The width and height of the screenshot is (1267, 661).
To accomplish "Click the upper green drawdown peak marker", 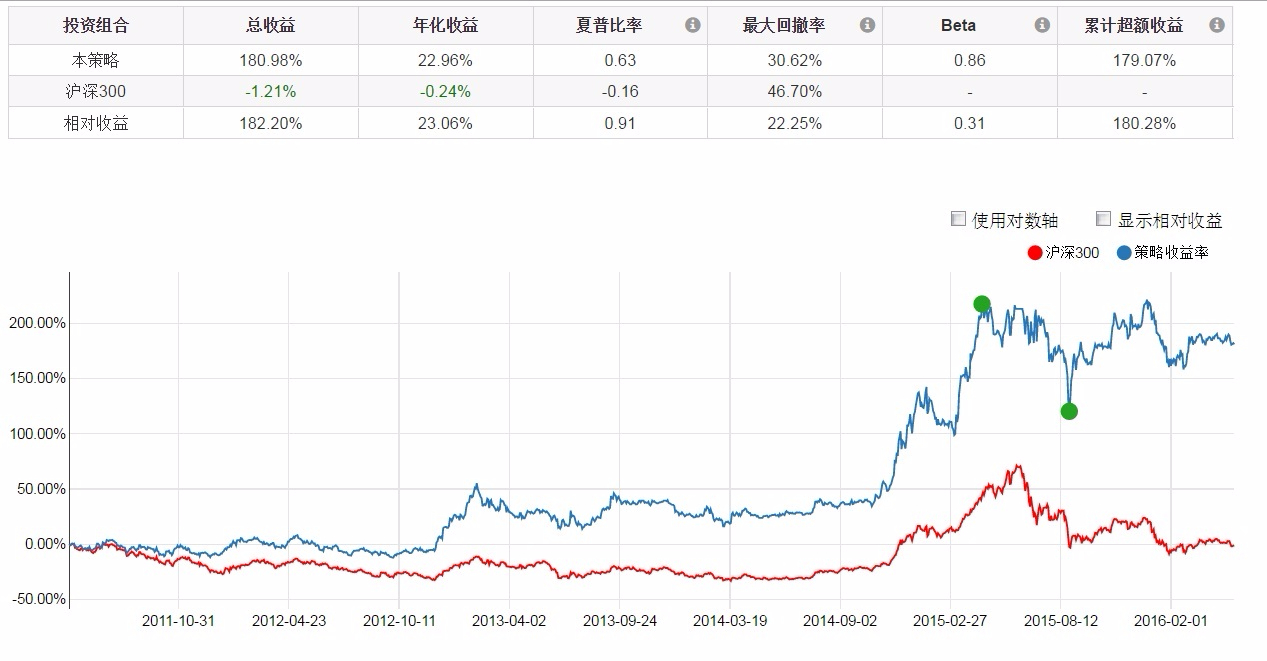I will (981, 304).
